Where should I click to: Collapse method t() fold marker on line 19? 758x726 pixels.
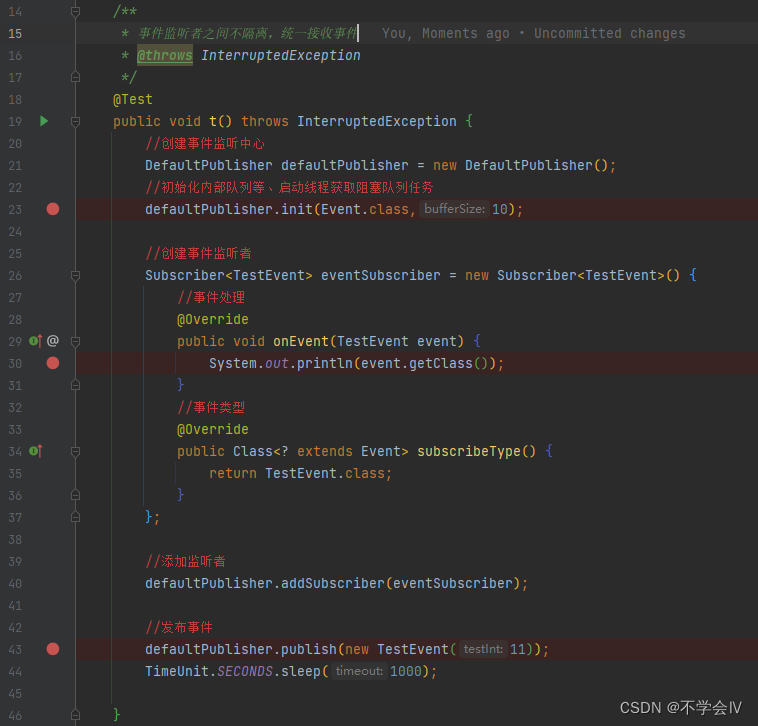click(x=75, y=121)
